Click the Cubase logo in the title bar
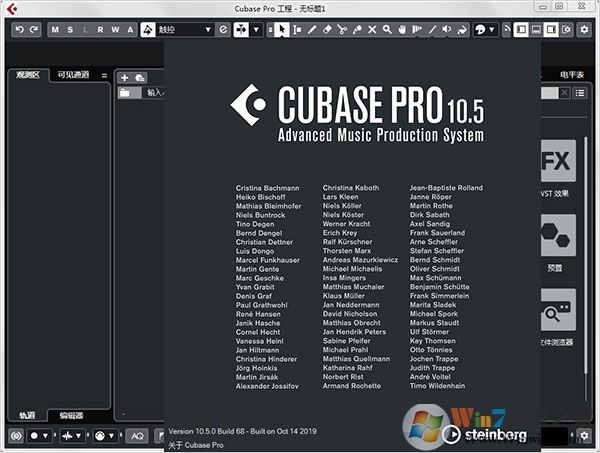This screenshot has width=600, height=453. 12,8
